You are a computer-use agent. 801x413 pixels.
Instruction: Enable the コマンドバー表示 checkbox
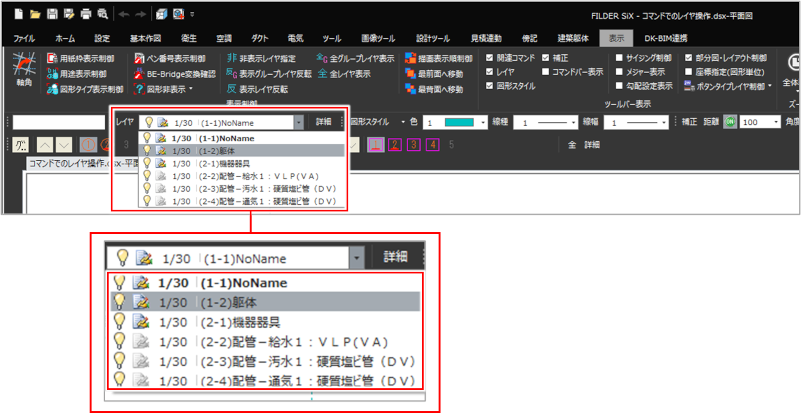545,72
